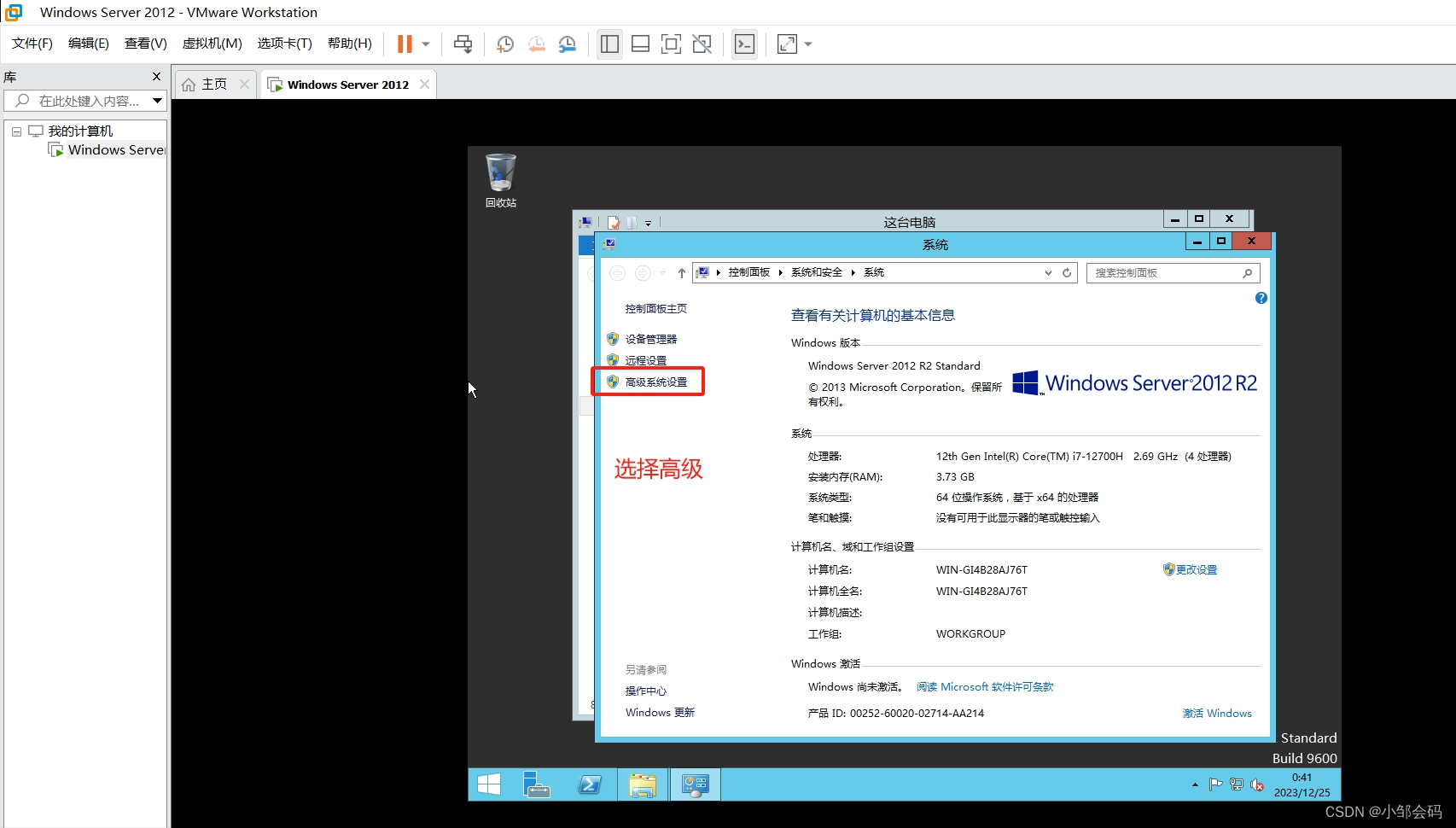Toggle the thumbnail bar view
1456x828 pixels.
[640, 44]
